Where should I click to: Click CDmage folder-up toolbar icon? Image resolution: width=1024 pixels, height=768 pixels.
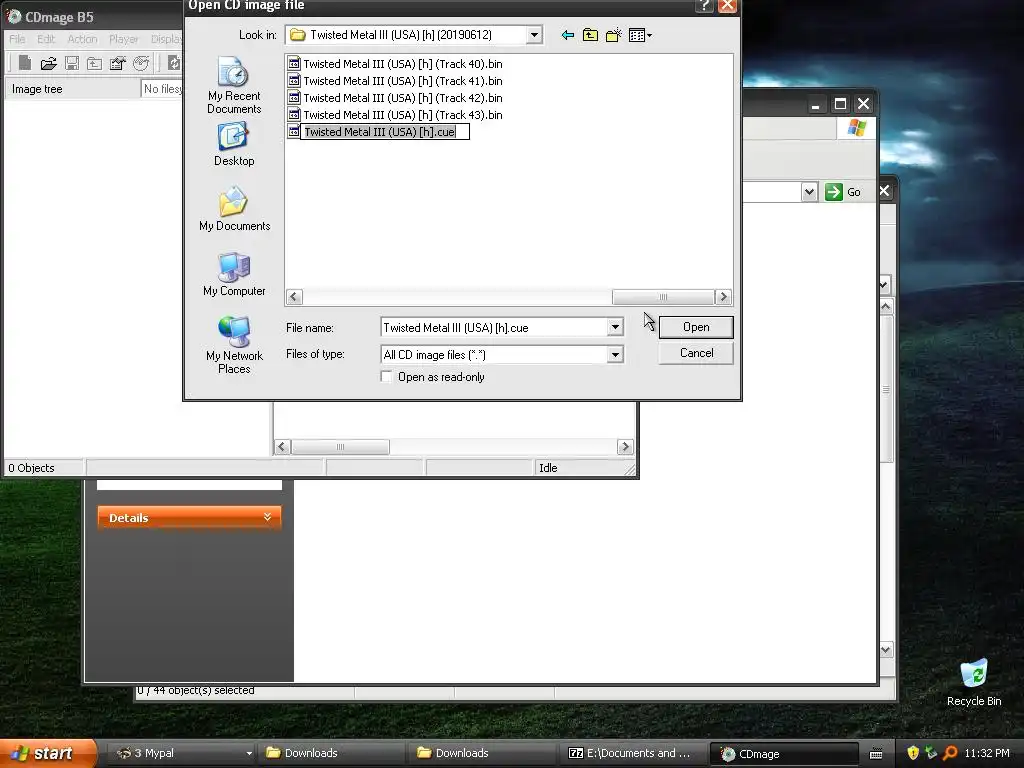click(95, 63)
